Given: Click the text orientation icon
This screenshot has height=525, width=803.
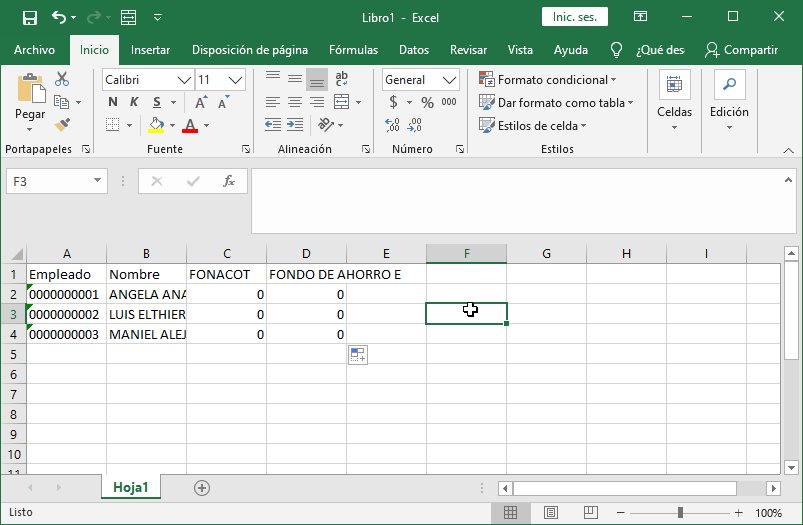Looking at the screenshot, I should point(326,125).
